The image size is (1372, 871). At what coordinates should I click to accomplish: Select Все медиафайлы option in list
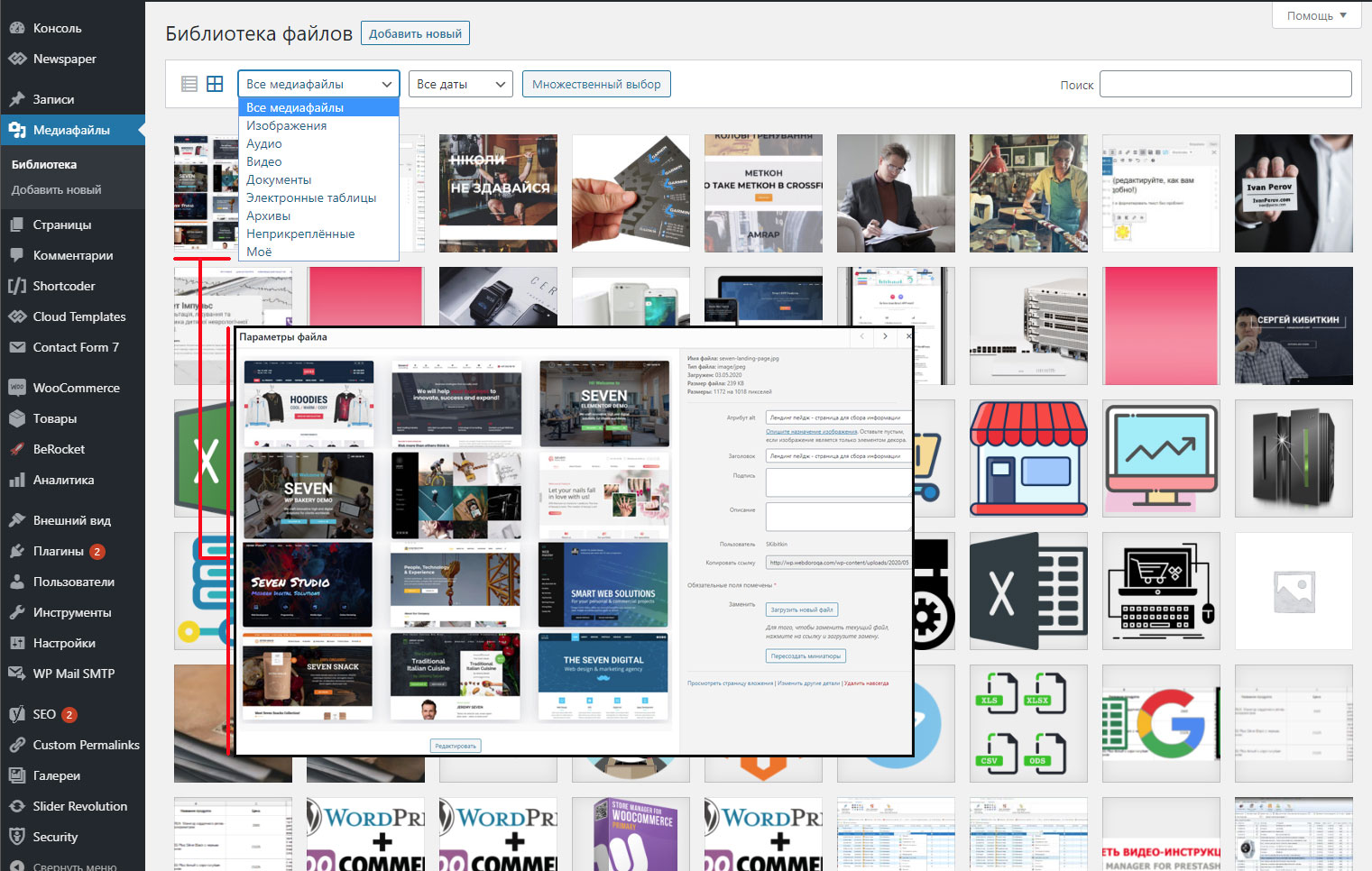[x=318, y=107]
